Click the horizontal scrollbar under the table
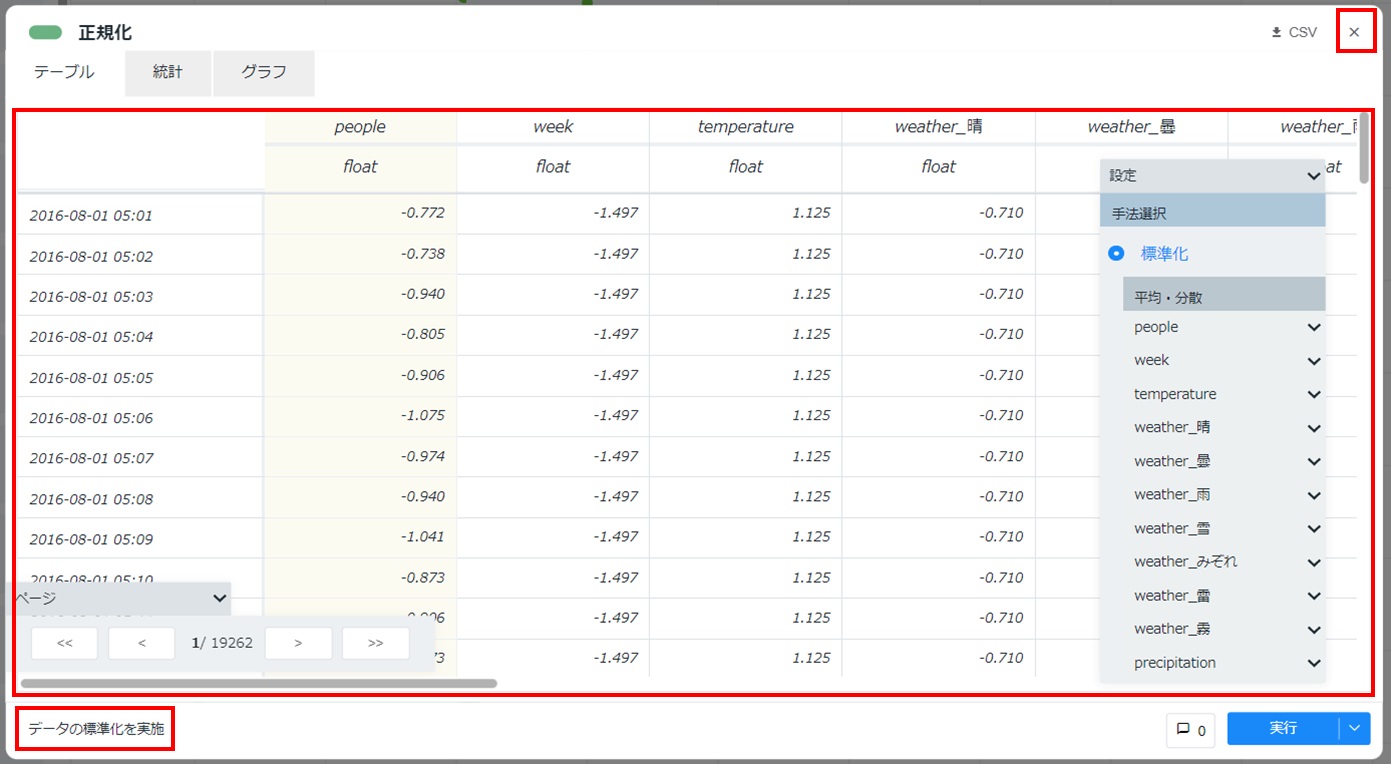The height and width of the screenshot is (764, 1391). (258, 684)
